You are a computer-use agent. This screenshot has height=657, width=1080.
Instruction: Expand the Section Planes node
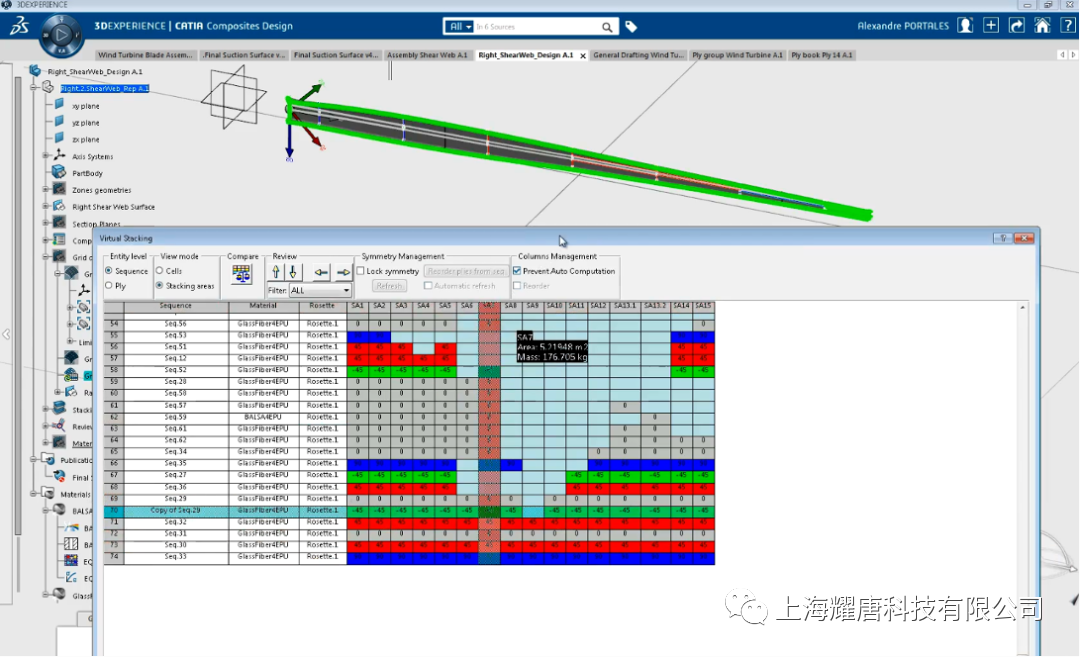45,222
